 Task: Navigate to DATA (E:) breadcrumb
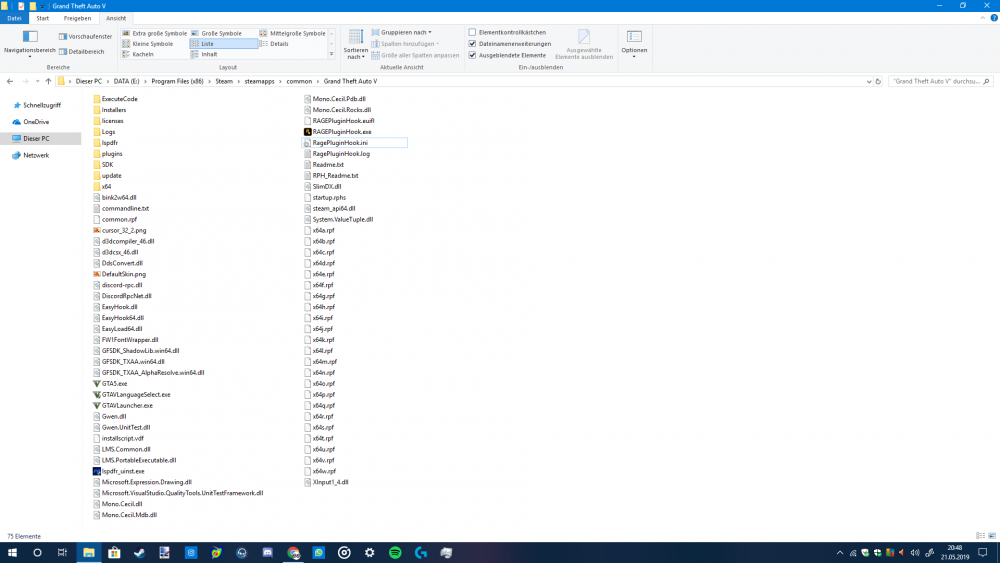(x=126, y=82)
